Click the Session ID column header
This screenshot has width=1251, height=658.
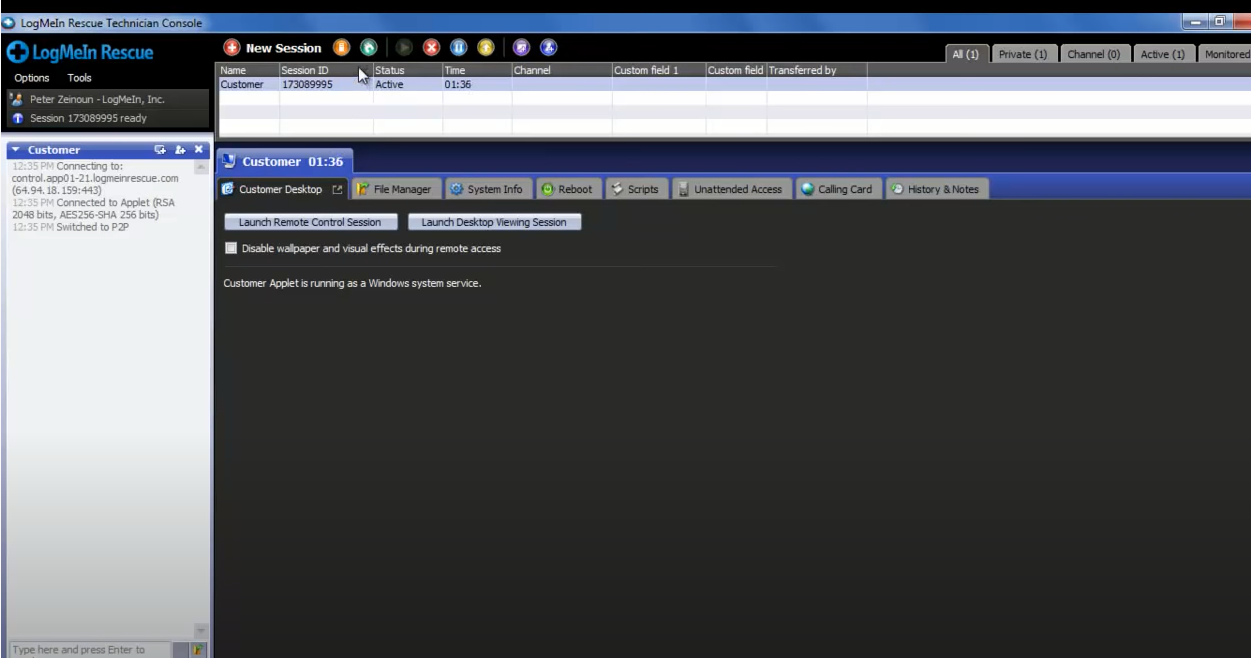tap(326, 70)
